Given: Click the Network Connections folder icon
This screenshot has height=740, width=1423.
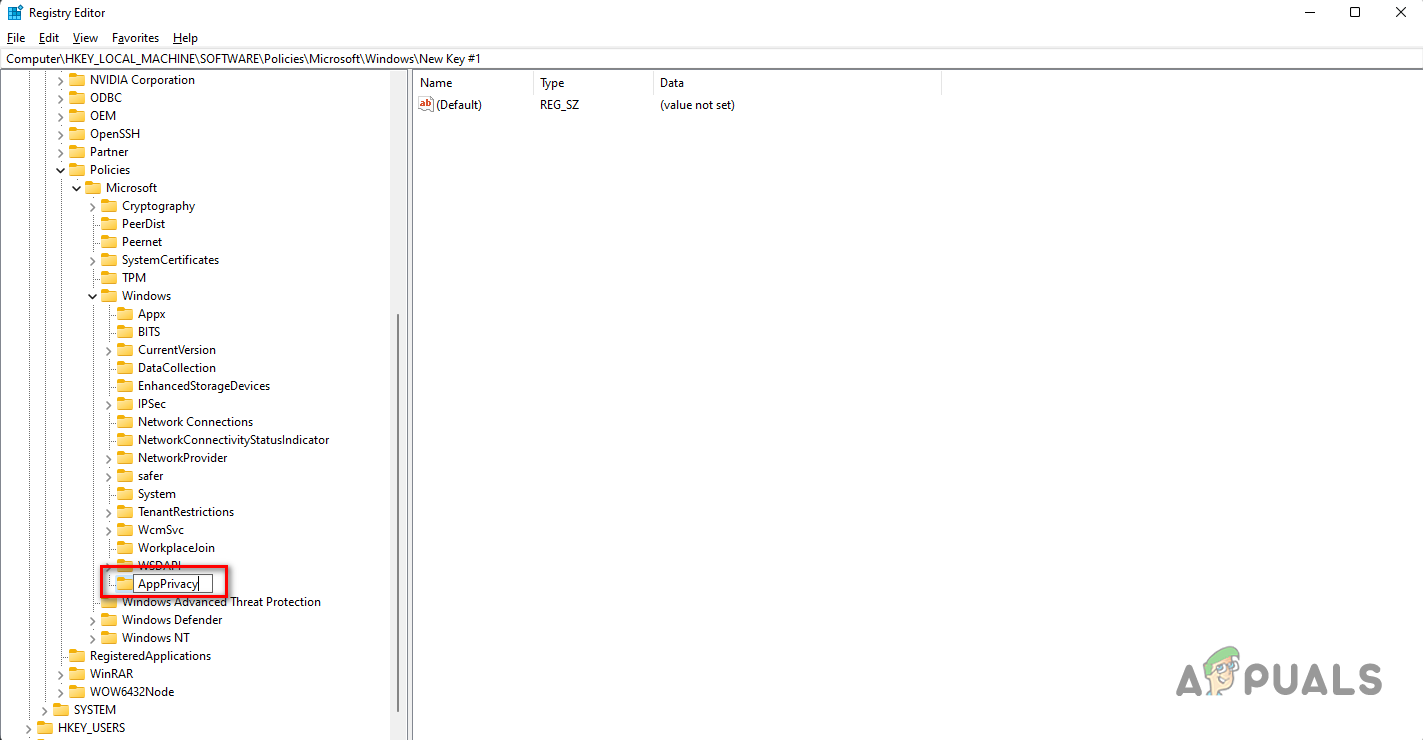Looking at the screenshot, I should point(125,422).
